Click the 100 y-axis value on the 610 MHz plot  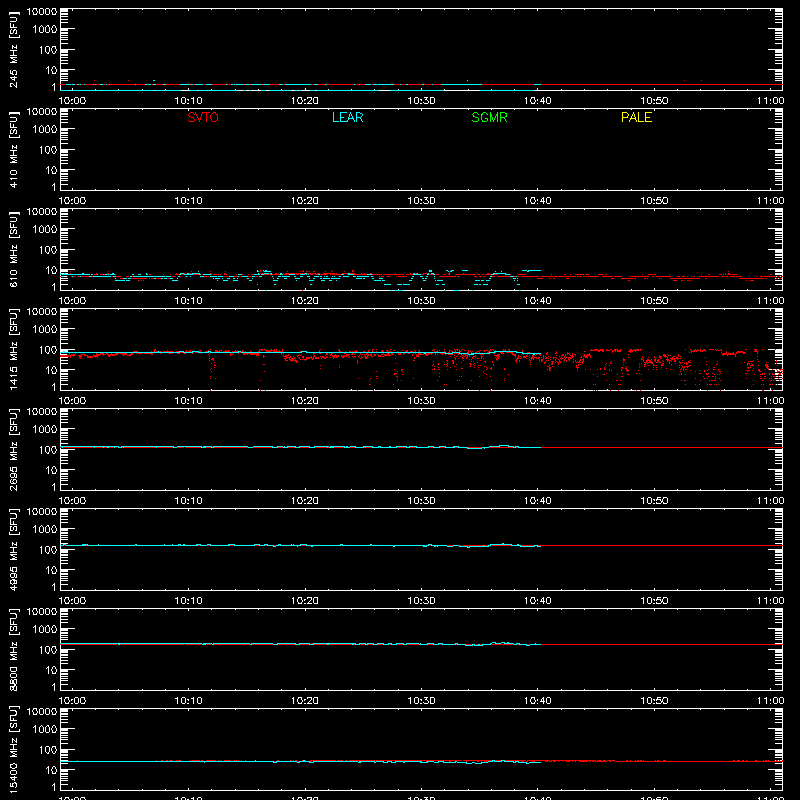pyautogui.click(x=48, y=250)
